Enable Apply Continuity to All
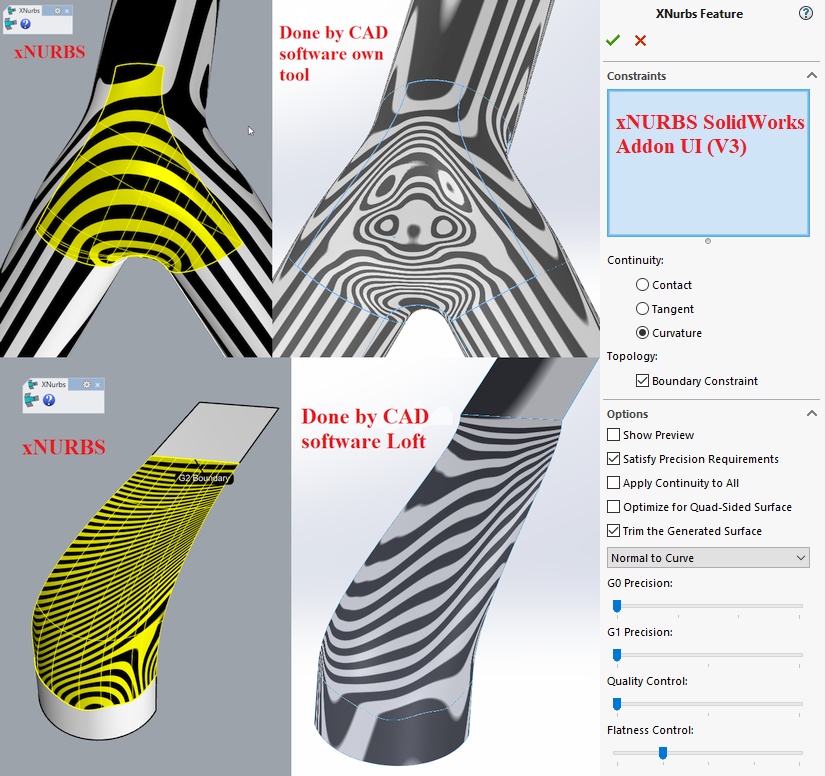825x776 pixels. tap(613, 482)
